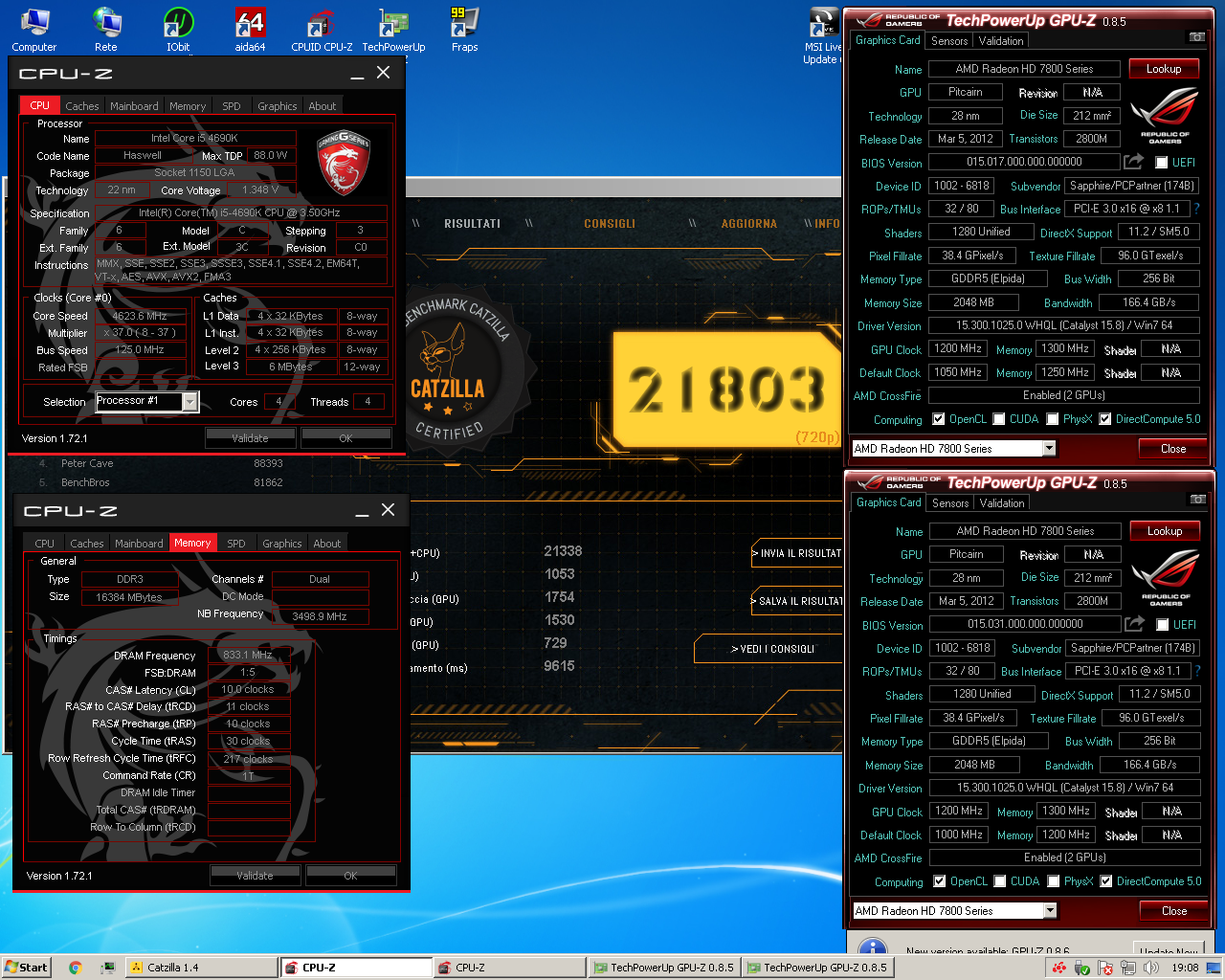The height and width of the screenshot is (980, 1225).
Task: Click Close button in top GPU-Z
Action: coord(1173,448)
